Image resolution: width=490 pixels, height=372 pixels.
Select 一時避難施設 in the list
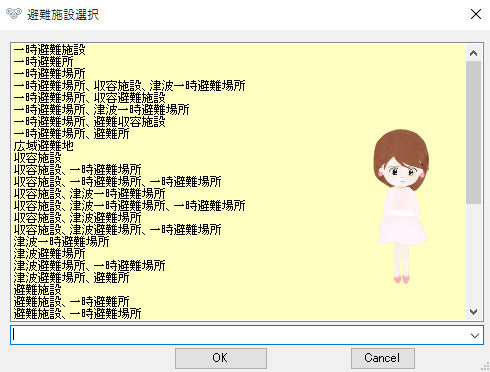[x=50, y=50]
